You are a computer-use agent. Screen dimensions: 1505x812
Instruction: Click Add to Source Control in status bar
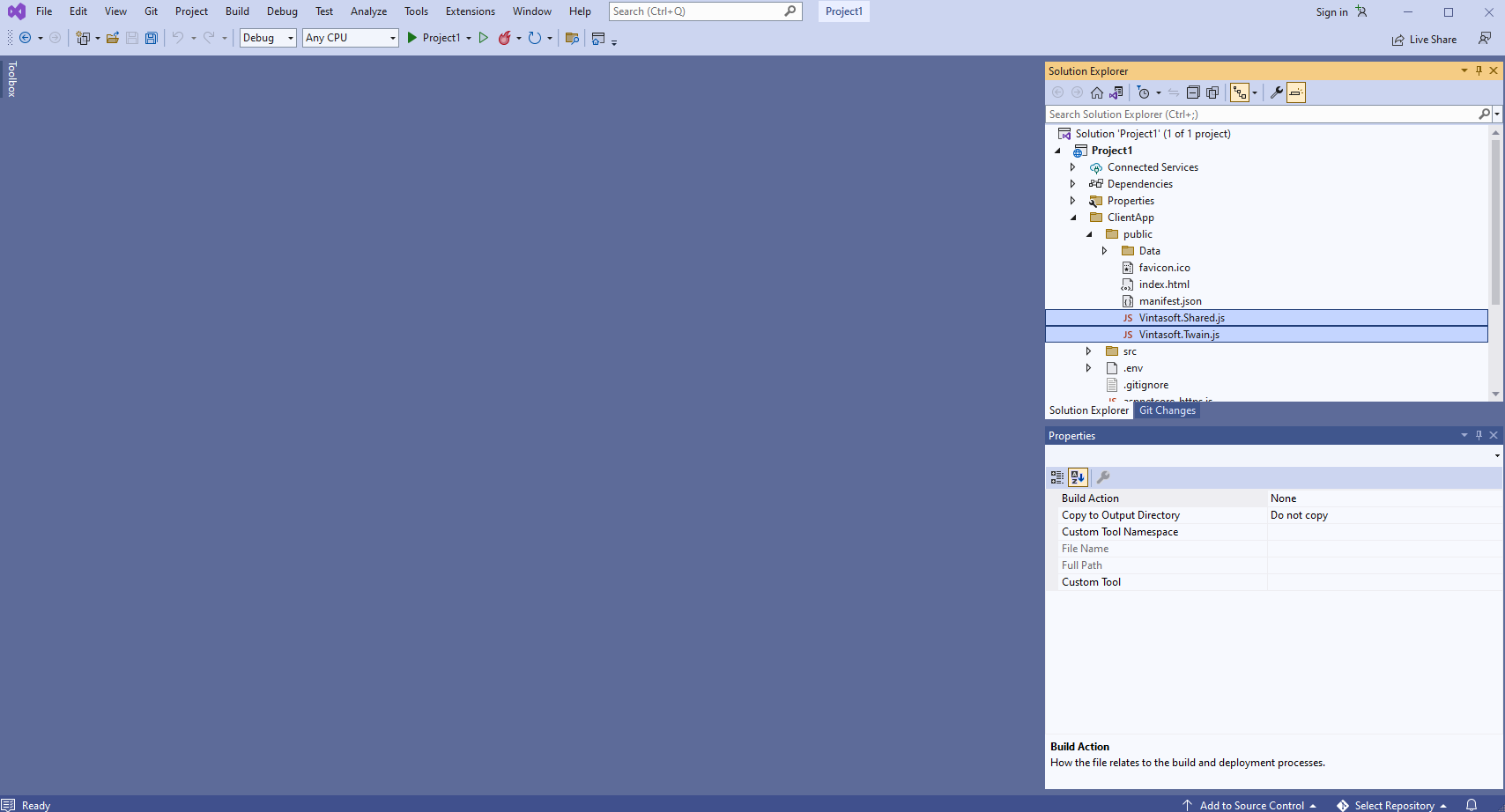pyautogui.click(x=1249, y=805)
